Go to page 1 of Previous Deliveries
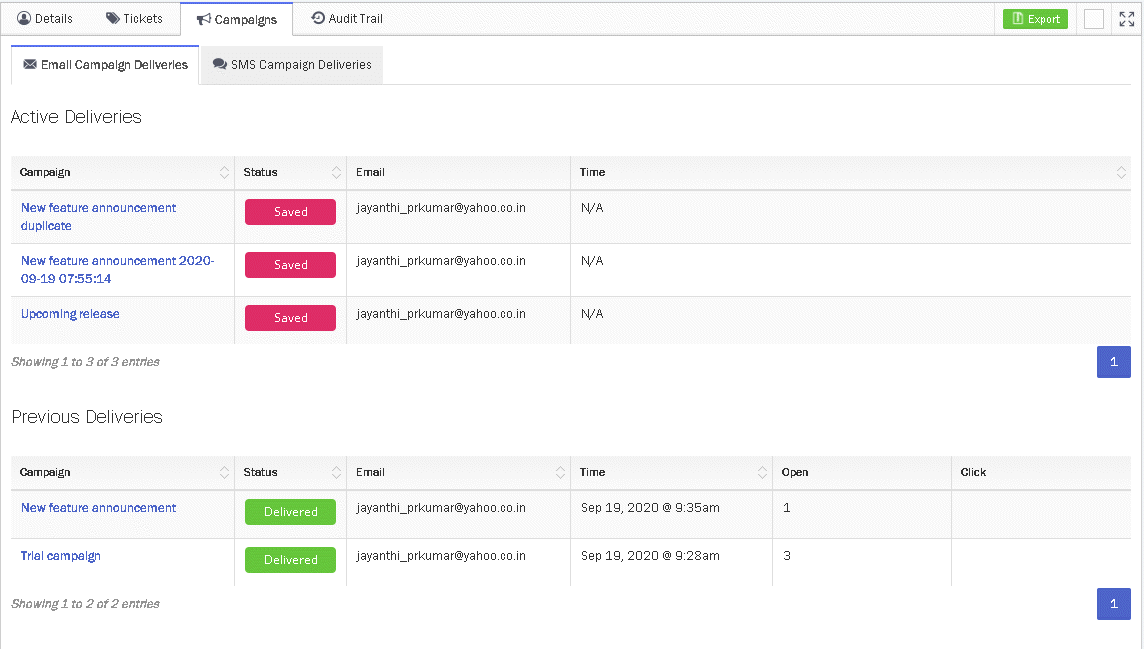Viewport: 1144px width, 649px height. (1113, 603)
